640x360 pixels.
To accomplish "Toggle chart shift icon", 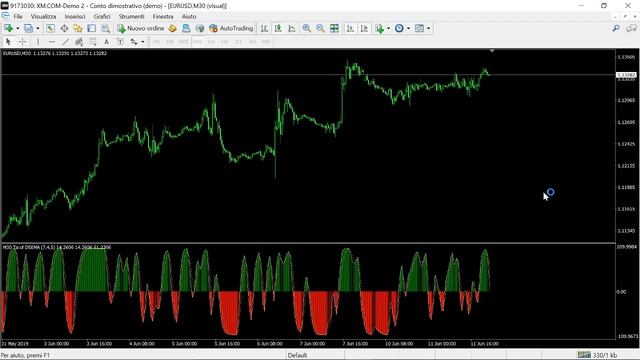I will click(x=364, y=28).
